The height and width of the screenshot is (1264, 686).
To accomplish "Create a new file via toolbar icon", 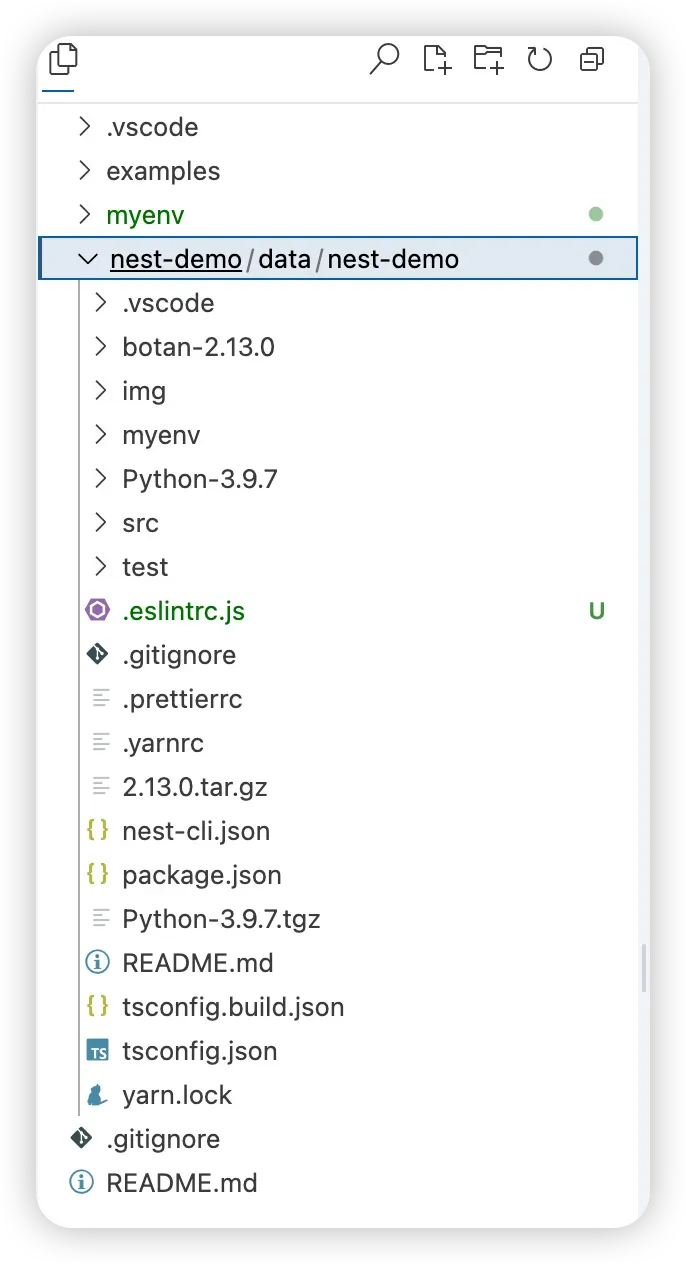I will [437, 60].
